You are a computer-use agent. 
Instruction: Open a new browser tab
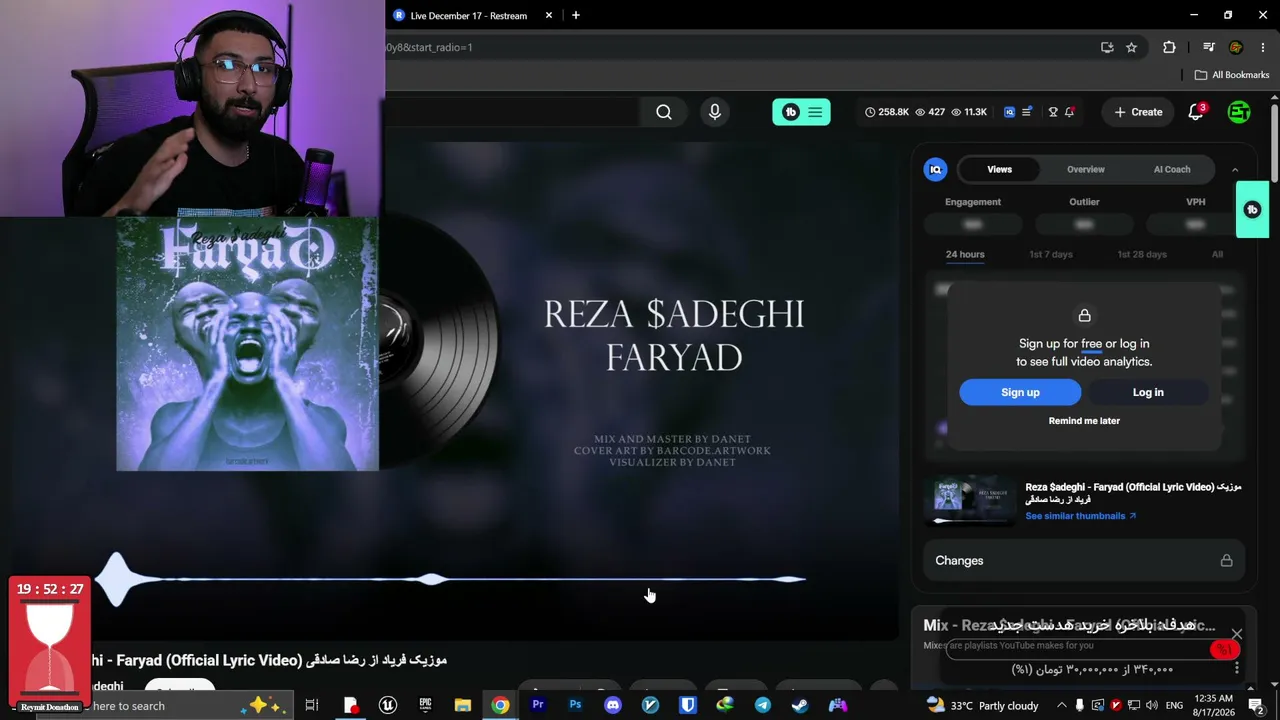point(575,15)
